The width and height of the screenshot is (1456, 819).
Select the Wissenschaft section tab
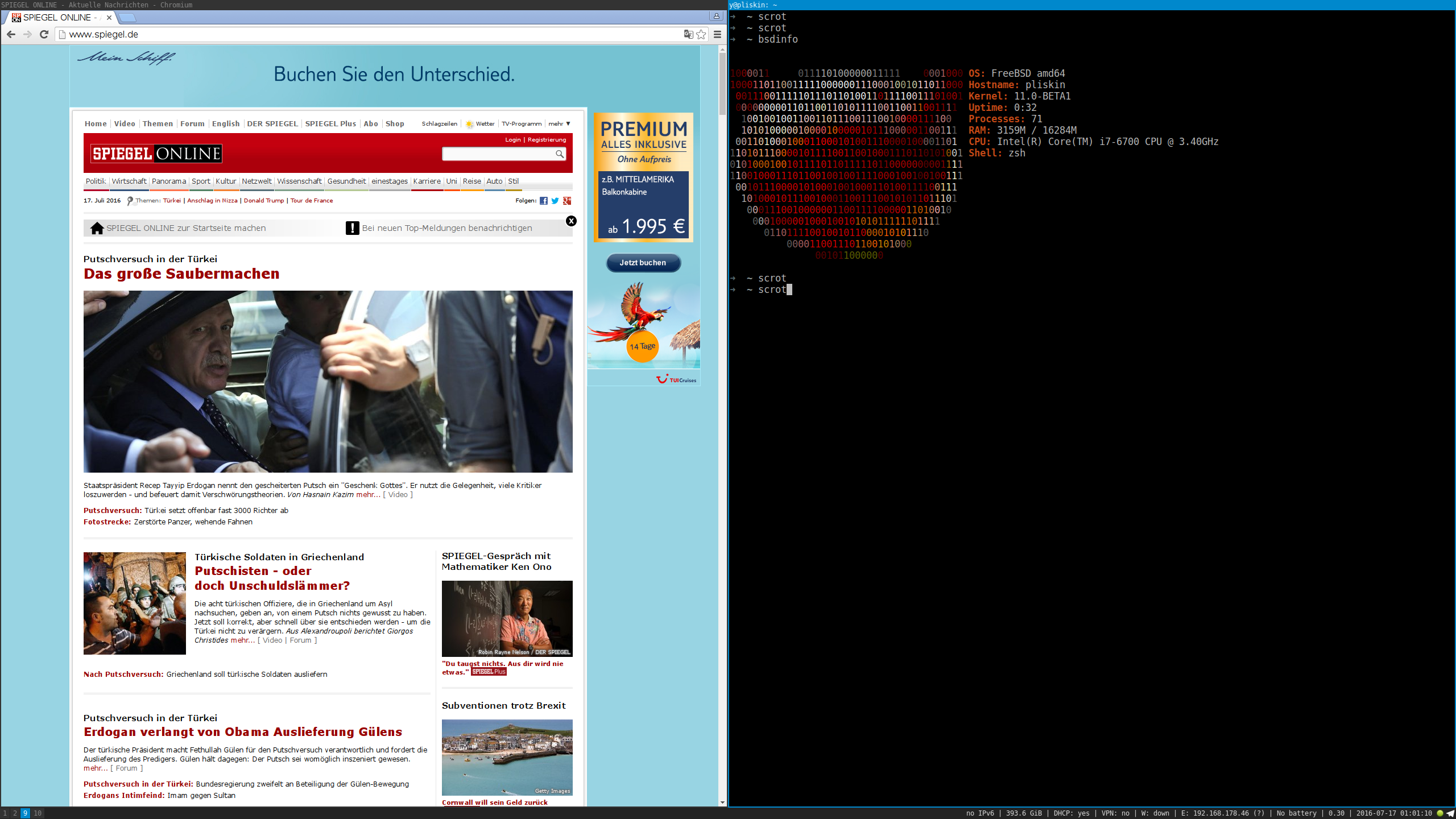[299, 181]
